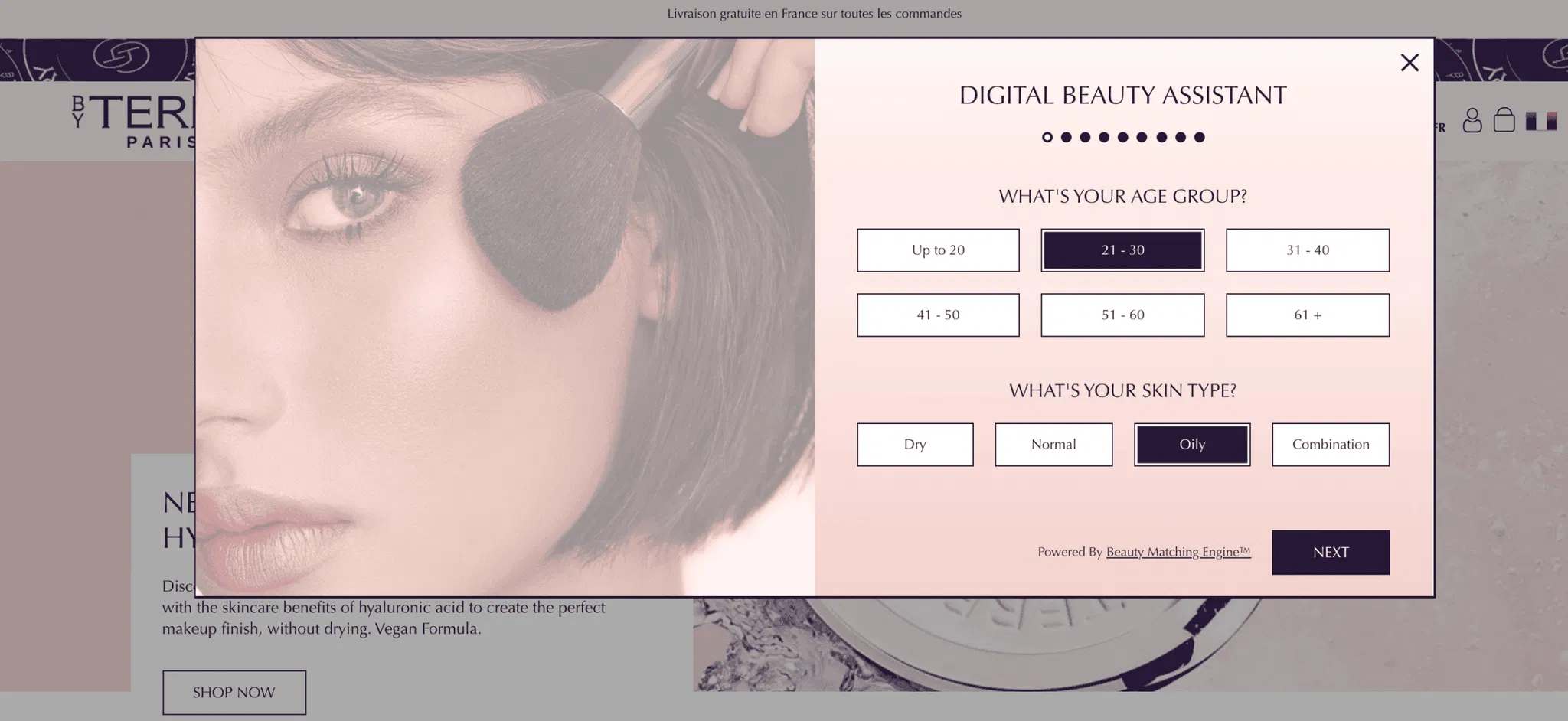Pick Combination skin type
Viewport: 1568px width, 721px height.
pos(1331,445)
